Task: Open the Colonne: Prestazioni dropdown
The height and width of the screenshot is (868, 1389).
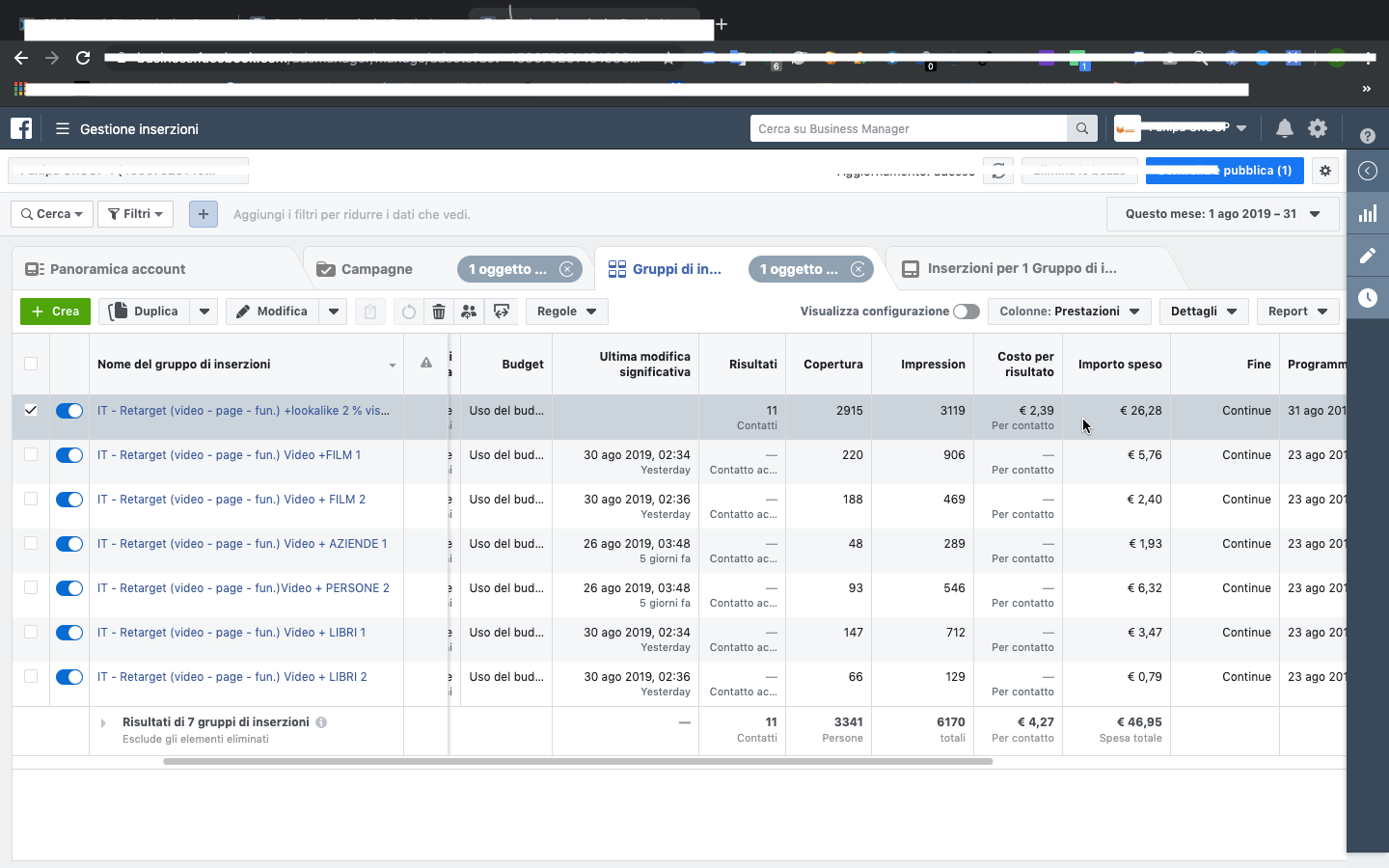Action: (1069, 312)
